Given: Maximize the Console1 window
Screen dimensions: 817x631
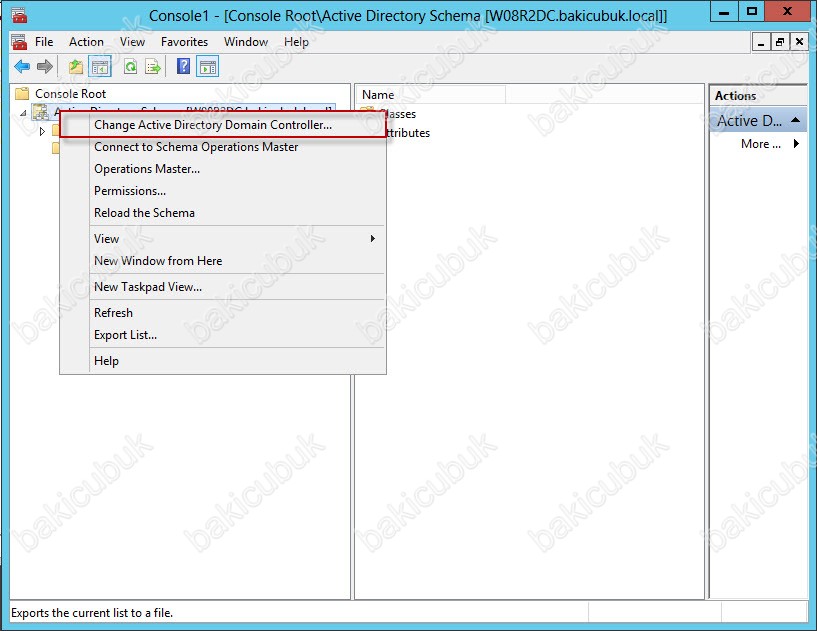Looking at the screenshot, I should pyautogui.click(x=752, y=13).
